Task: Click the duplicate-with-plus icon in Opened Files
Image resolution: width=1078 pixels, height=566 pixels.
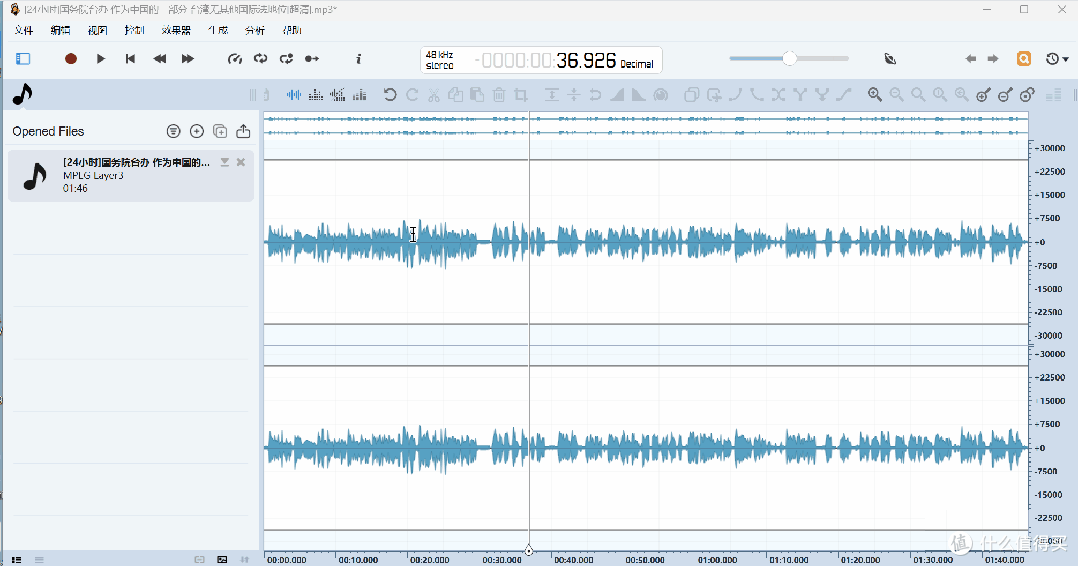Action: pos(220,131)
